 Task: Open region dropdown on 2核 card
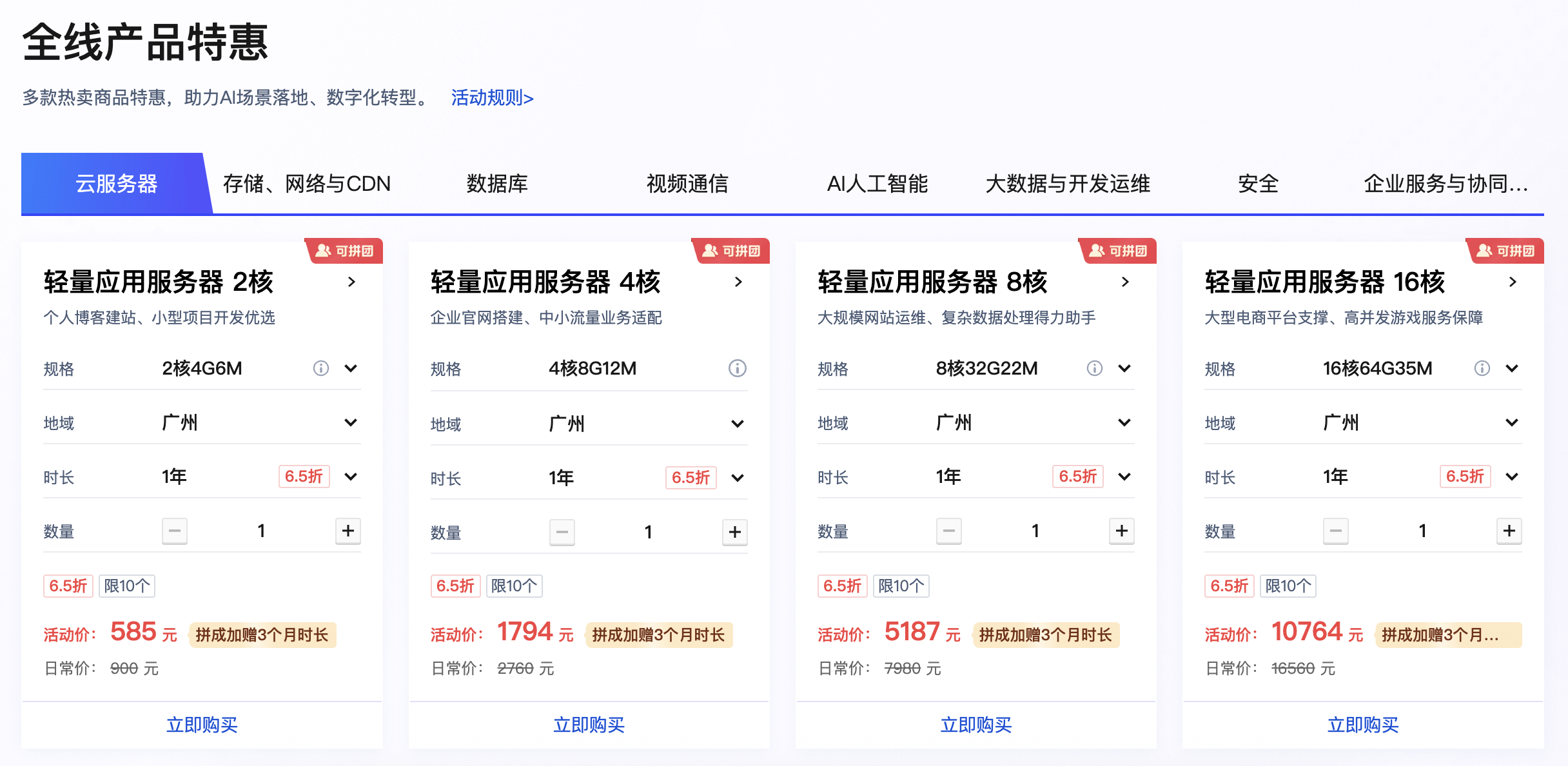coord(351,422)
